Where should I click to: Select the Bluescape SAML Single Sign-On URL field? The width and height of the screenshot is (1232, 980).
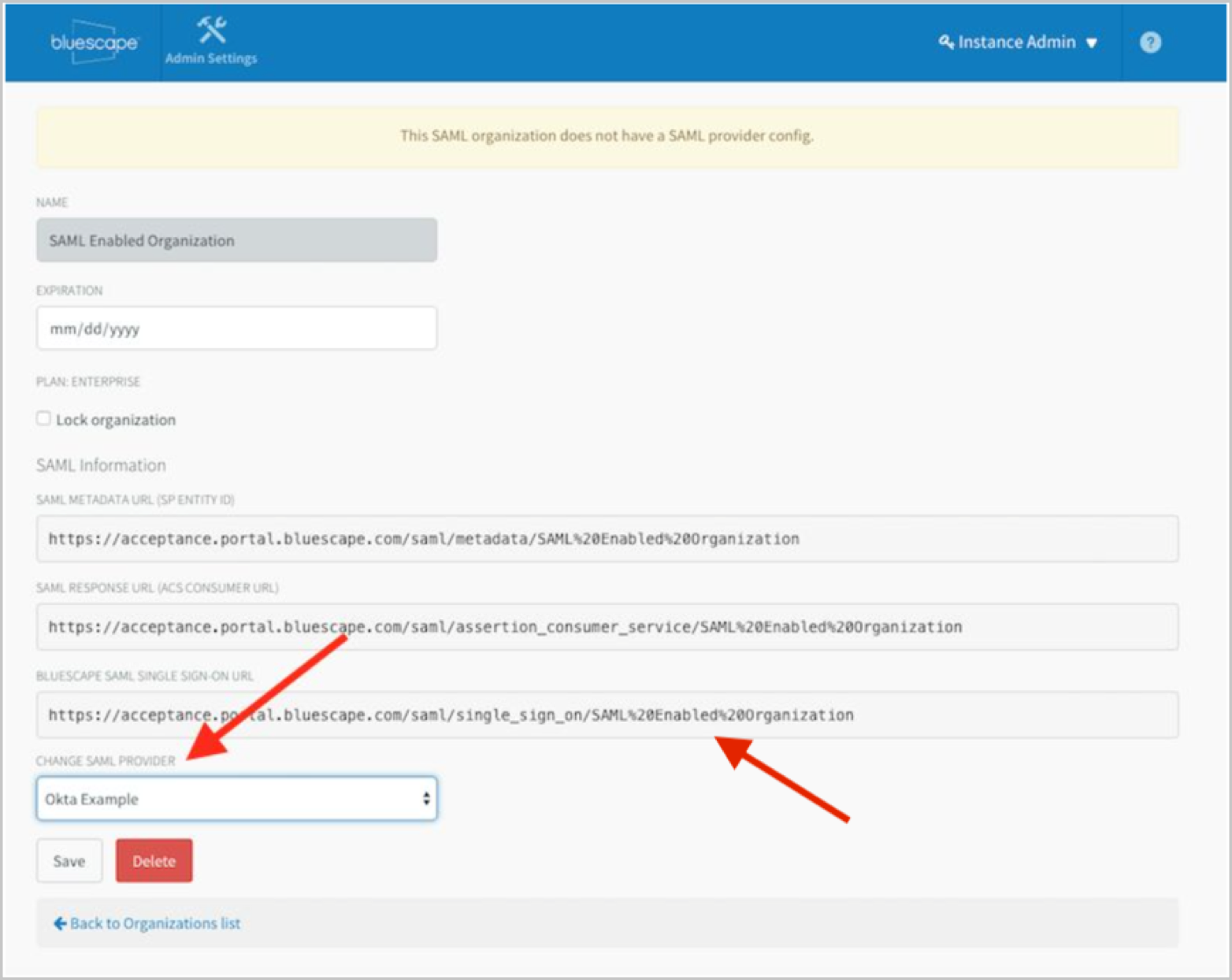point(607,715)
